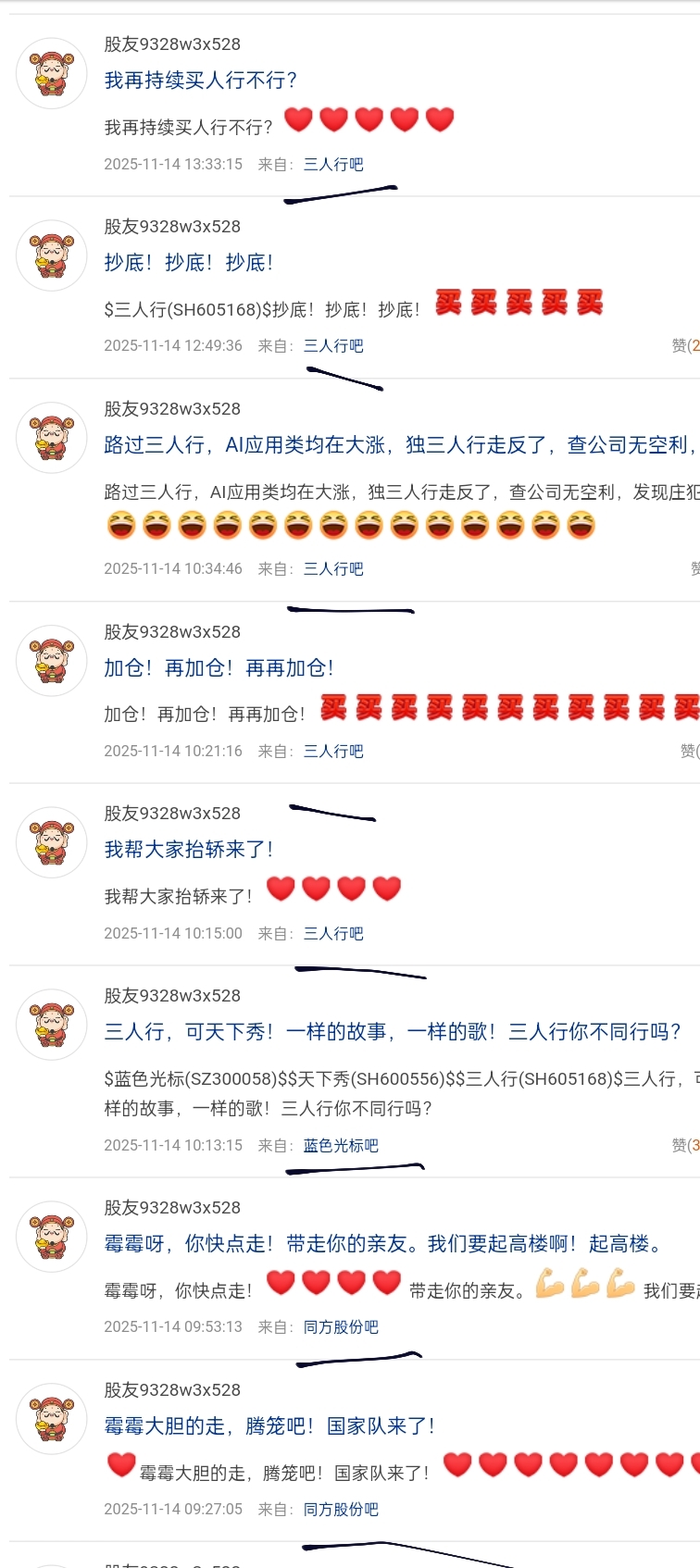Open post titled 抄底！抄底！抄底！

189,263
